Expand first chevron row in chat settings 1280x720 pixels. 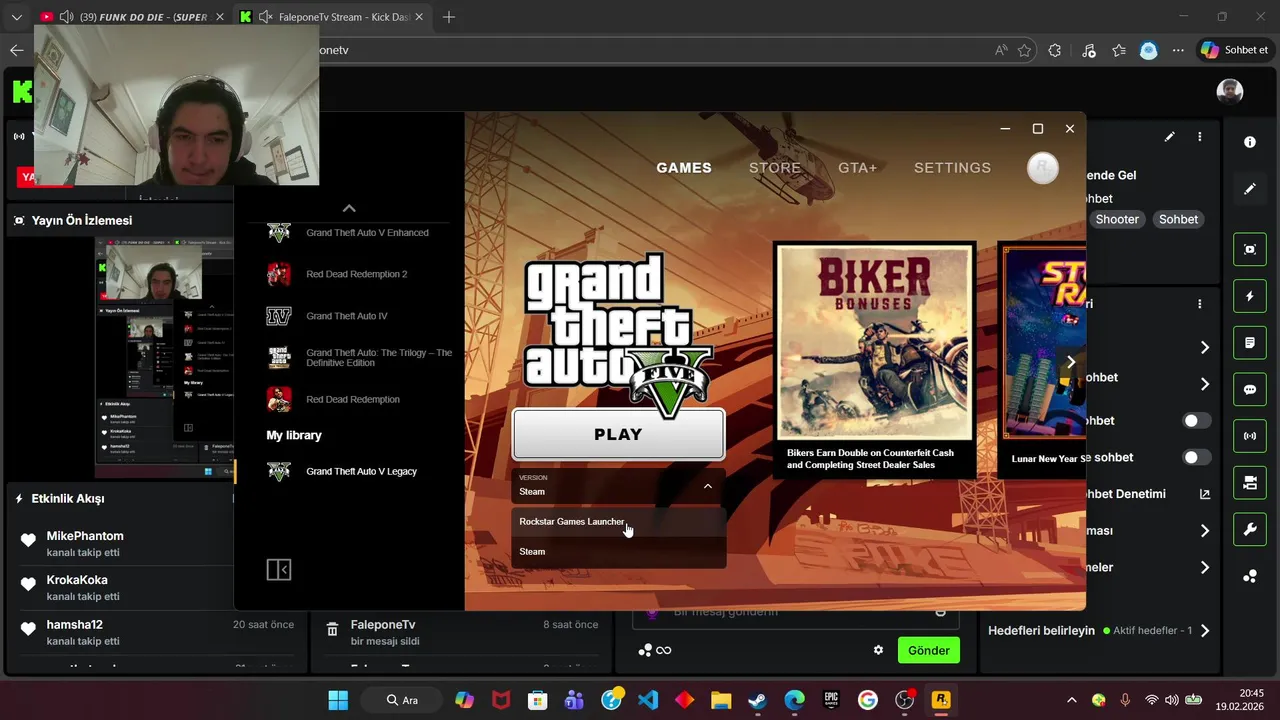[1204, 347]
